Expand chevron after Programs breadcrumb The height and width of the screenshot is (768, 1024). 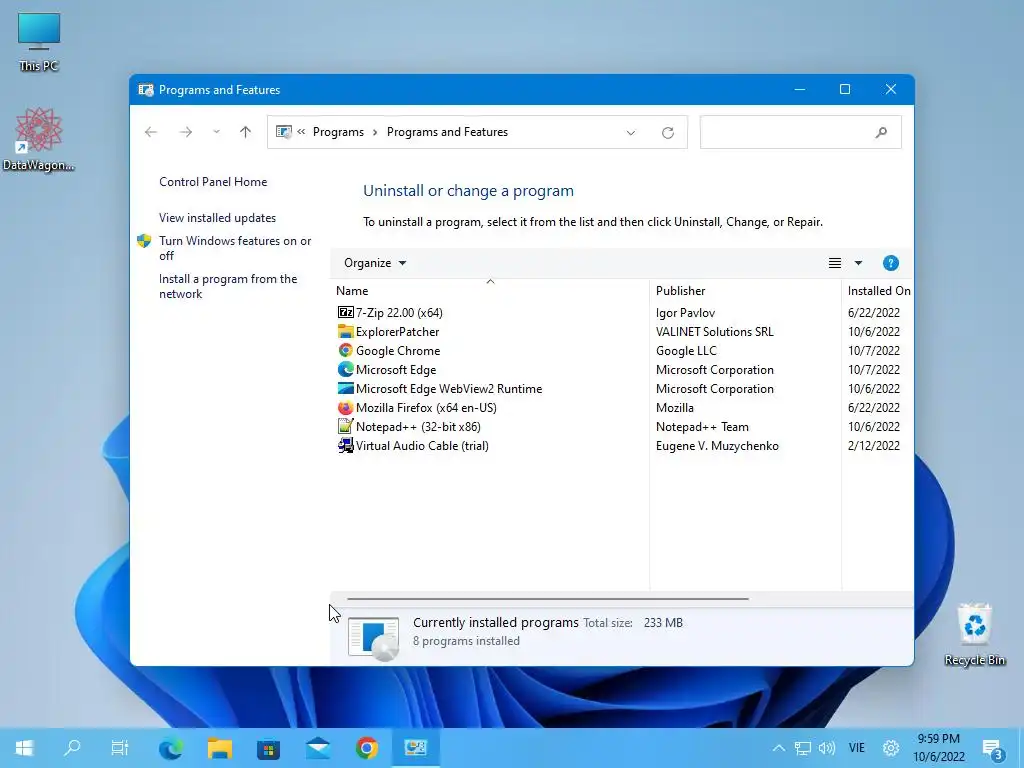coord(375,132)
